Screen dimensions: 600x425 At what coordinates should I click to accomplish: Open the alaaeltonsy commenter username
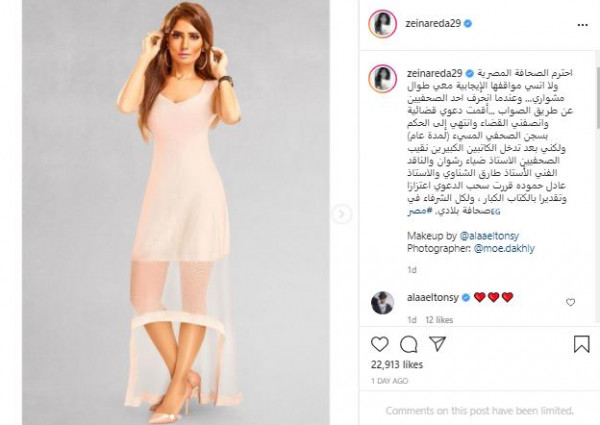tap(433, 297)
